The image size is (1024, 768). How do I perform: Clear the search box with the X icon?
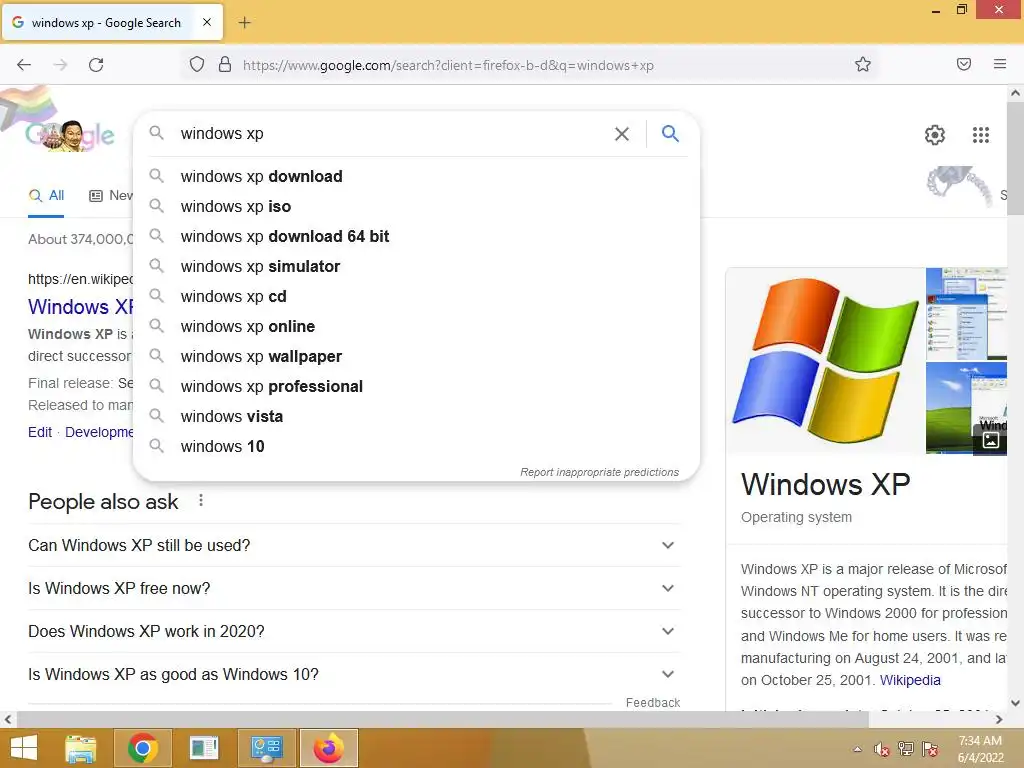click(x=622, y=134)
